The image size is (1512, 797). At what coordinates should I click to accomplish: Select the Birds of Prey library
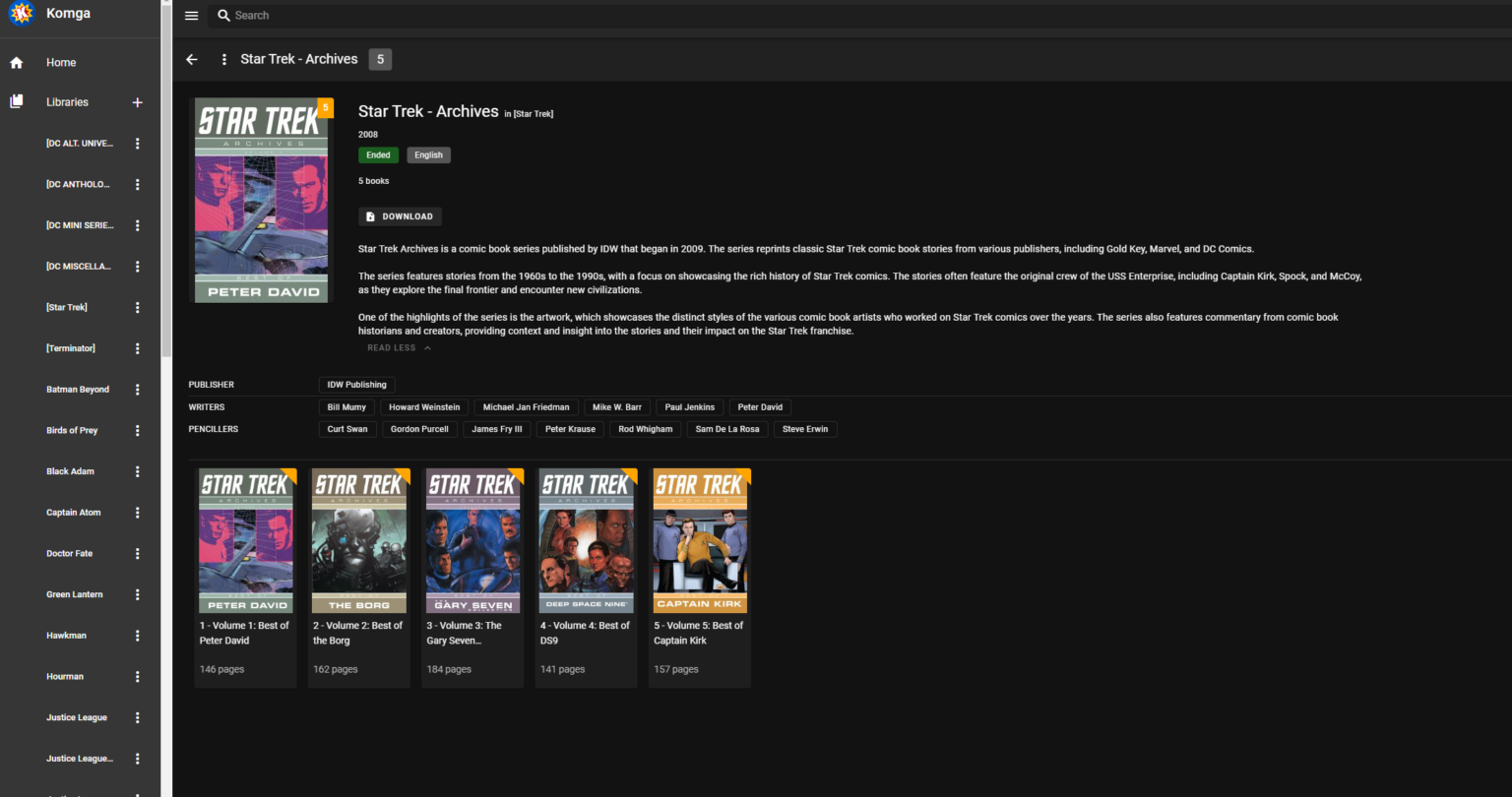coord(72,431)
